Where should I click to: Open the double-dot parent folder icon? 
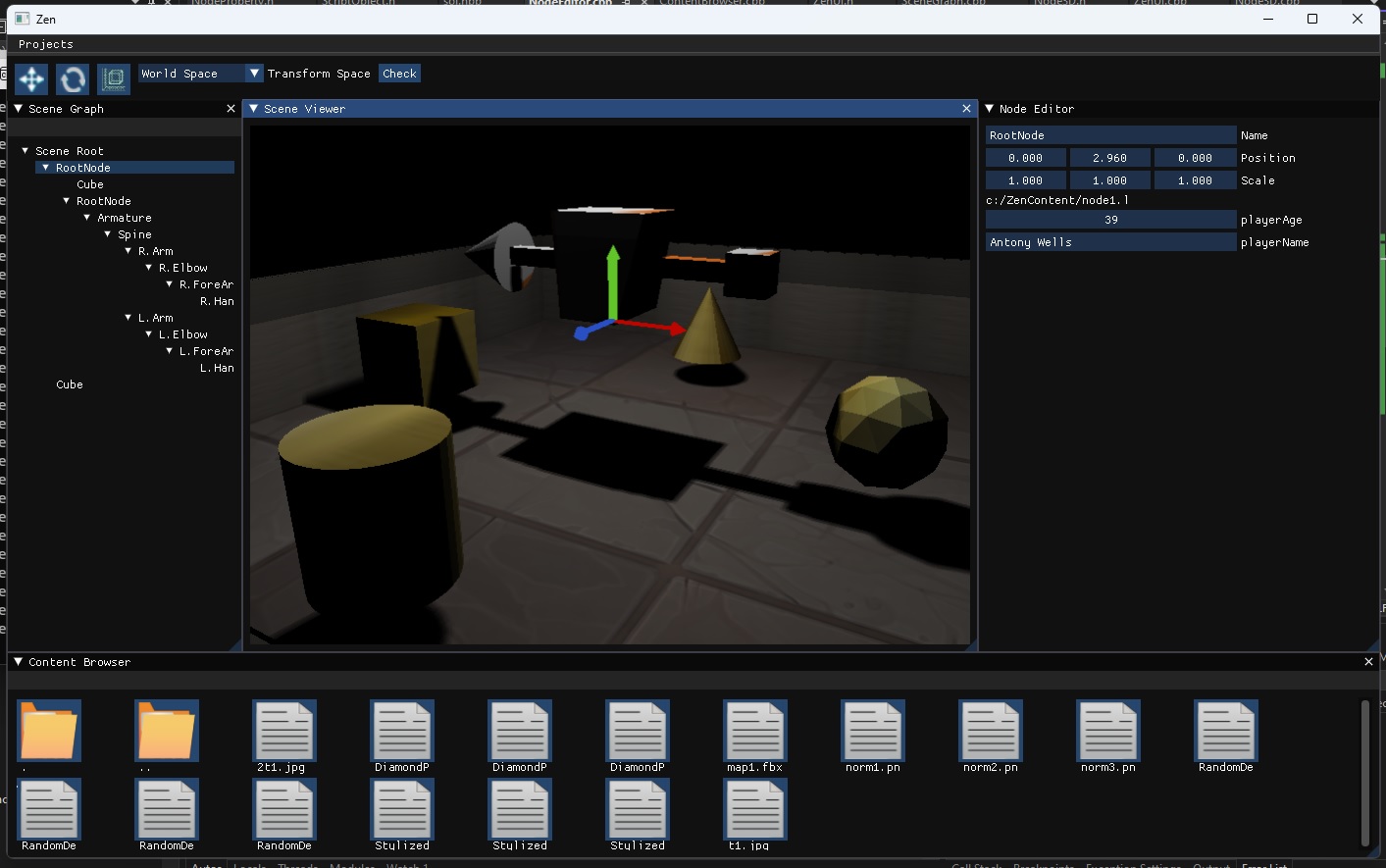[x=167, y=731]
